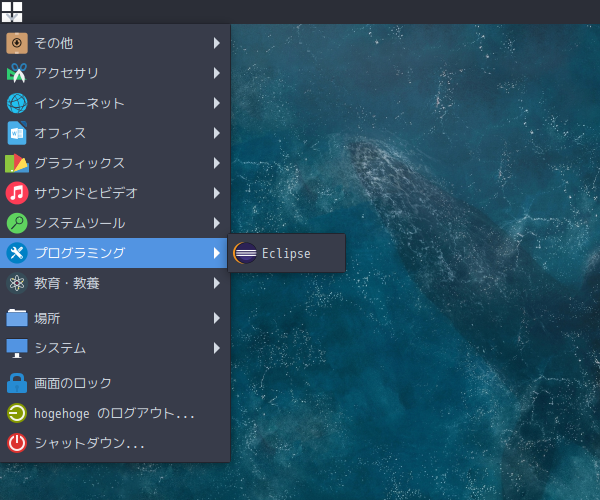Open the 場所 menu entry
The image size is (600, 500).
[114, 318]
